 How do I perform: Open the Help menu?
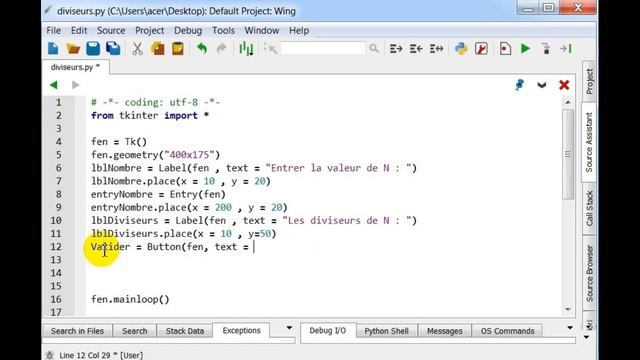(299, 31)
